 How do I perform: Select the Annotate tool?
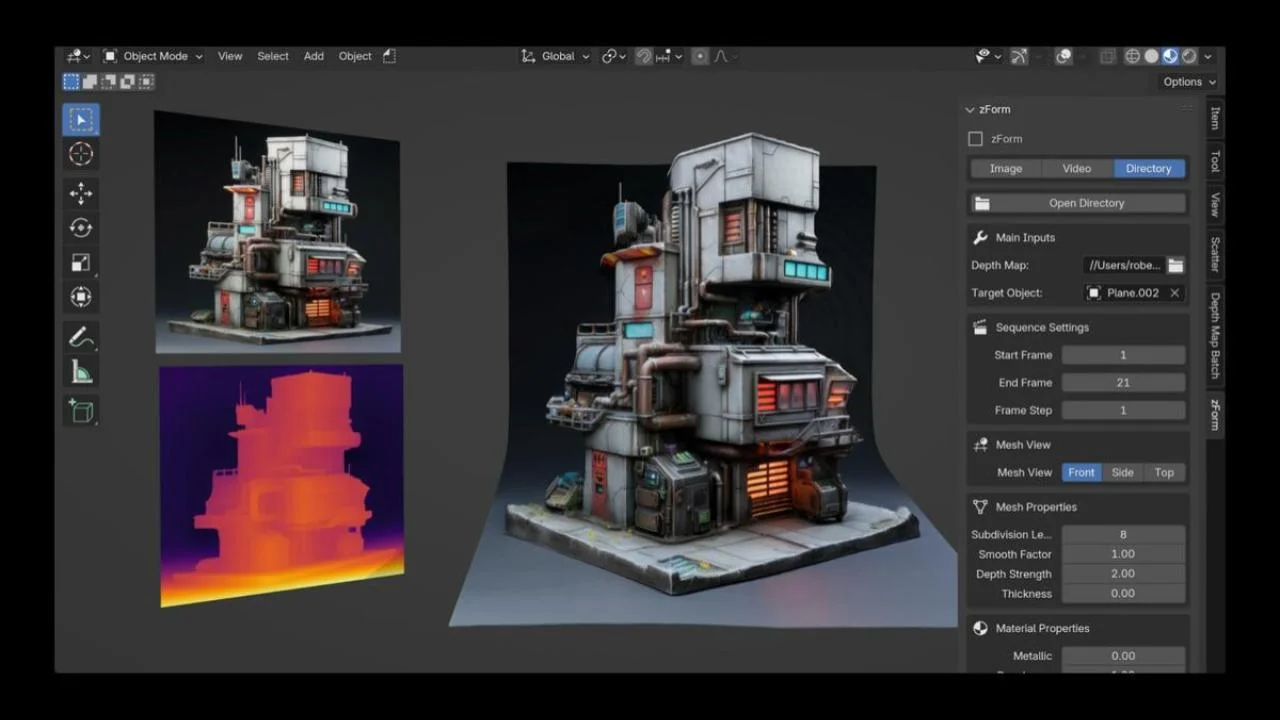click(x=81, y=338)
